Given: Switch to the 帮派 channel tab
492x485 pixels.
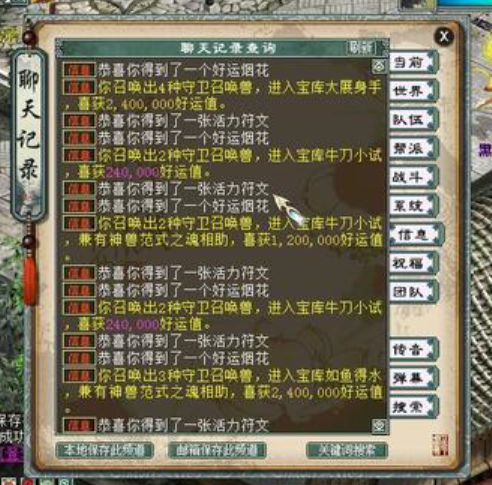Looking at the screenshot, I should point(413,148).
